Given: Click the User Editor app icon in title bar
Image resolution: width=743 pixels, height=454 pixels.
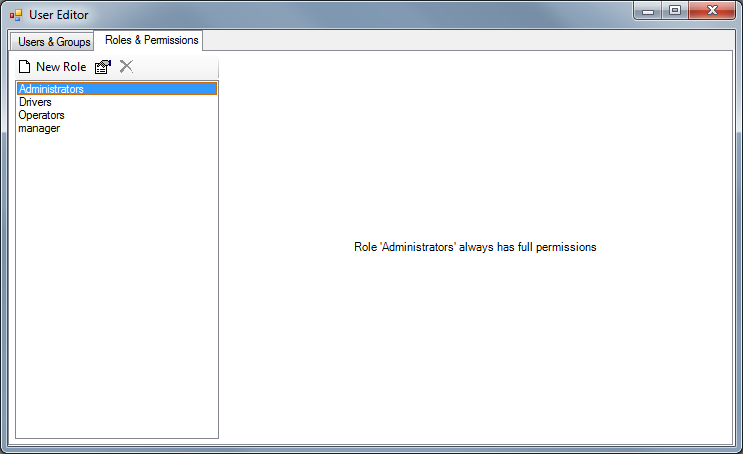Looking at the screenshot, I should [15, 15].
